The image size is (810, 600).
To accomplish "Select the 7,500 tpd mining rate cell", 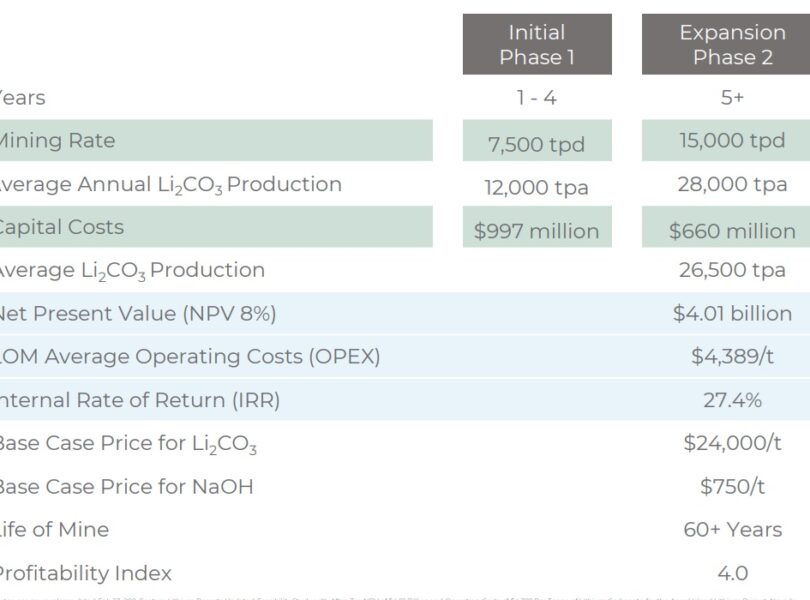I will point(537,142).
